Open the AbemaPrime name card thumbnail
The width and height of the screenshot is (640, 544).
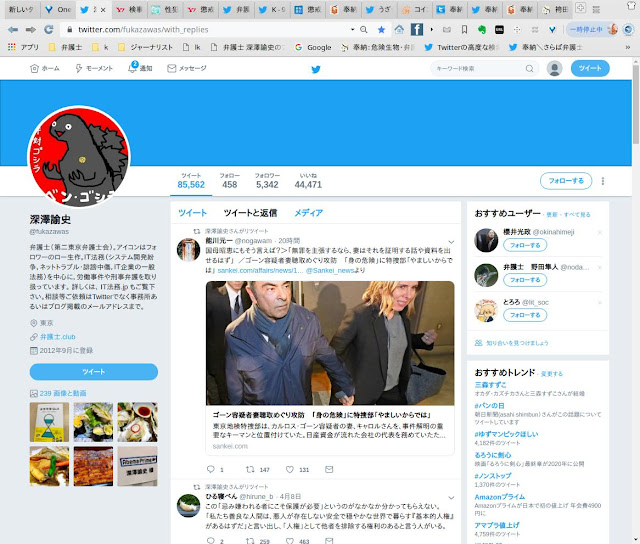coord(137,466)
